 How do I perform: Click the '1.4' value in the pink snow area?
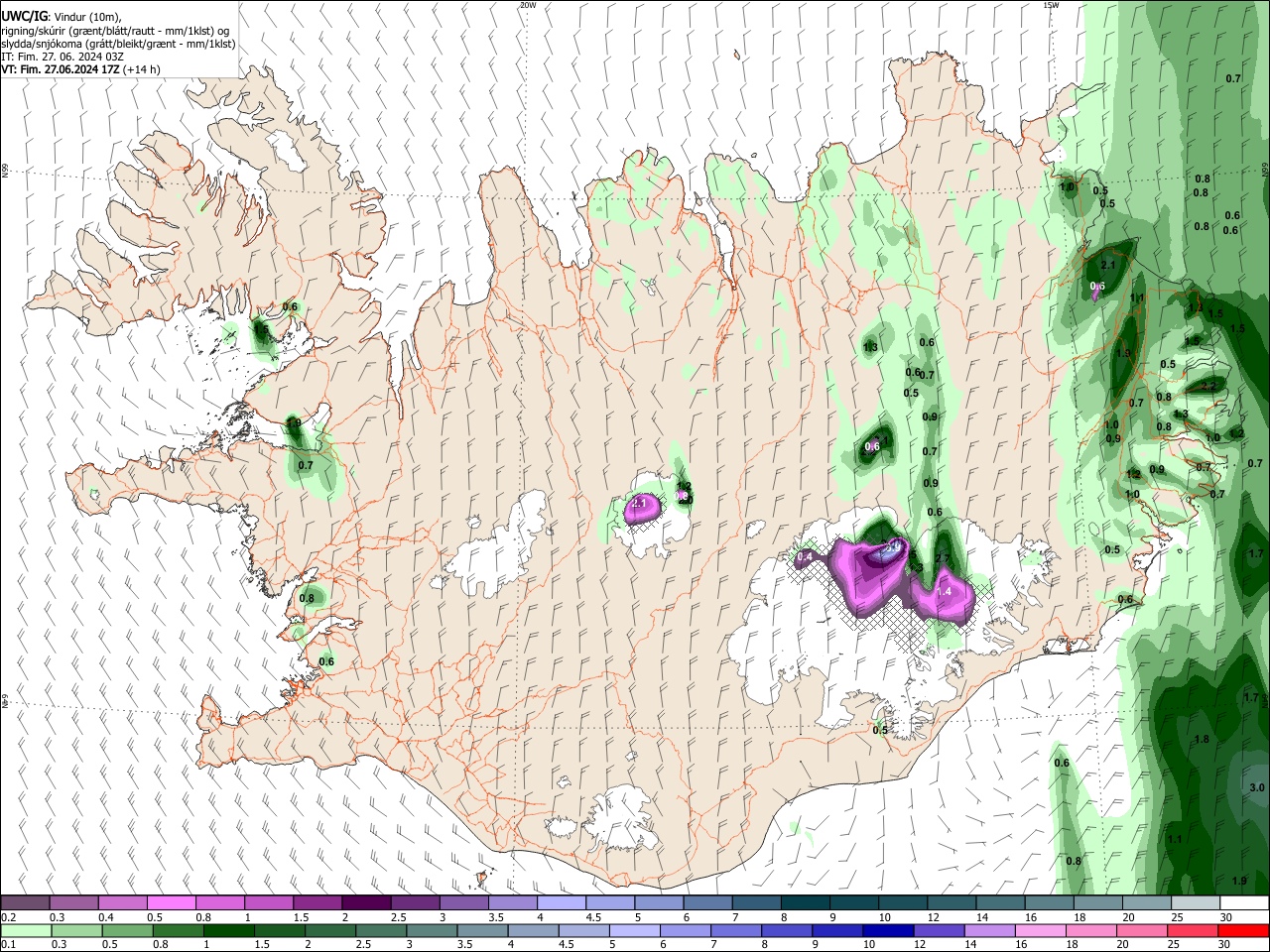(x=945, y=591)
